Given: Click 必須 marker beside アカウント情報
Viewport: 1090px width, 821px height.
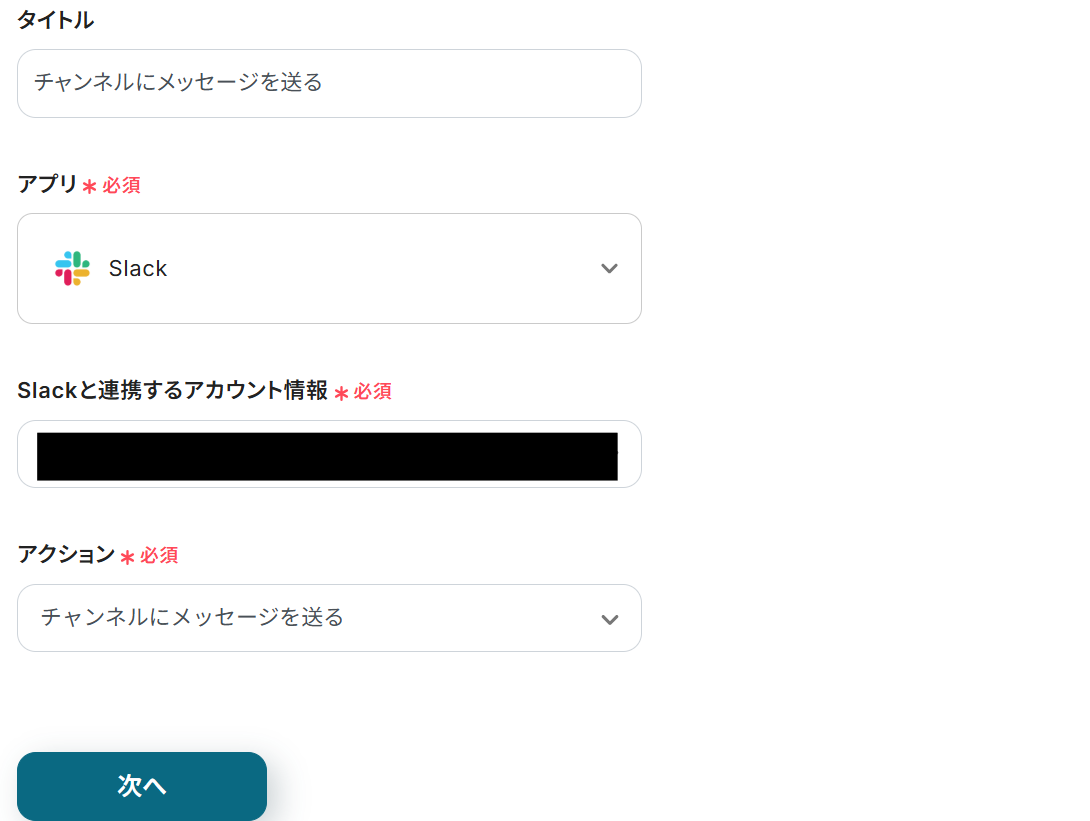Looking at the screenshot, I should click(x=373, y=392).
